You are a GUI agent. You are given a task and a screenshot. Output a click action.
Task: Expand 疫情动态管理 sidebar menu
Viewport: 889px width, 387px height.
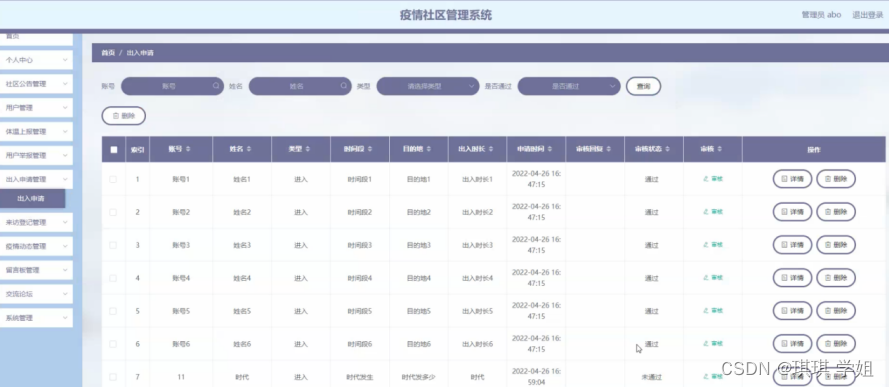[x=36, y=246]
